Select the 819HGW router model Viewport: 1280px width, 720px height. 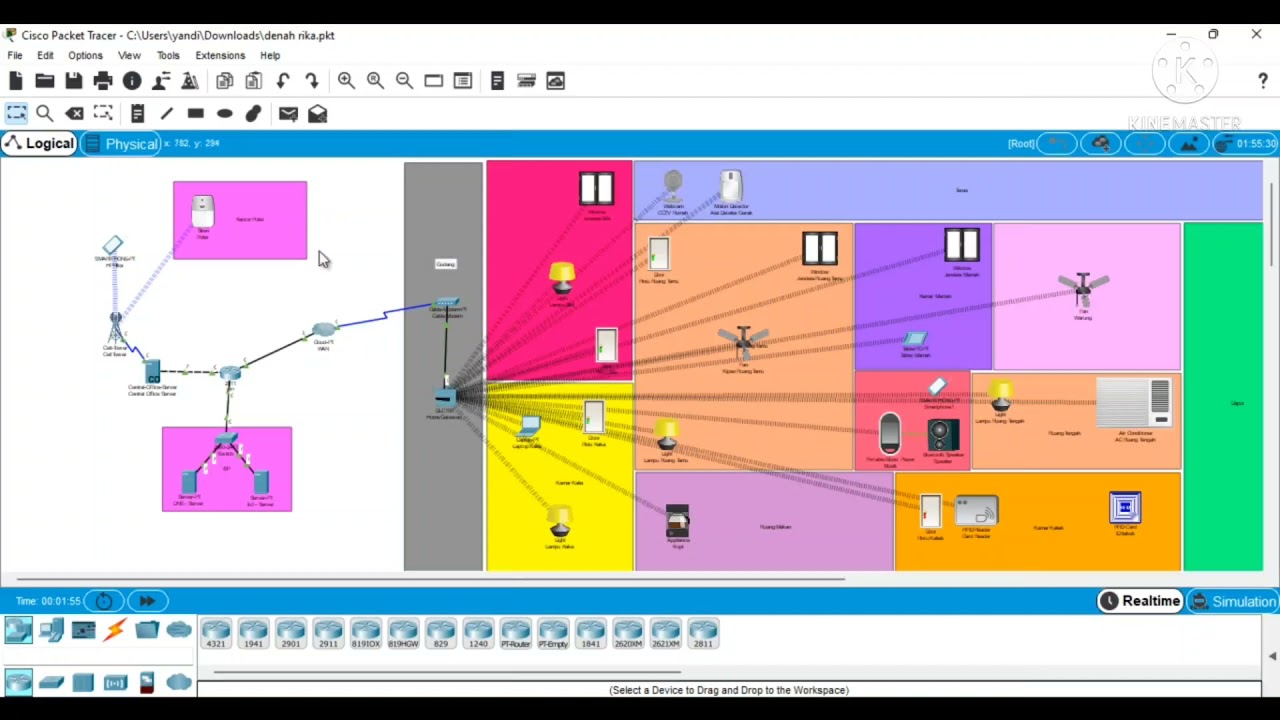click(x=403, y=634)
